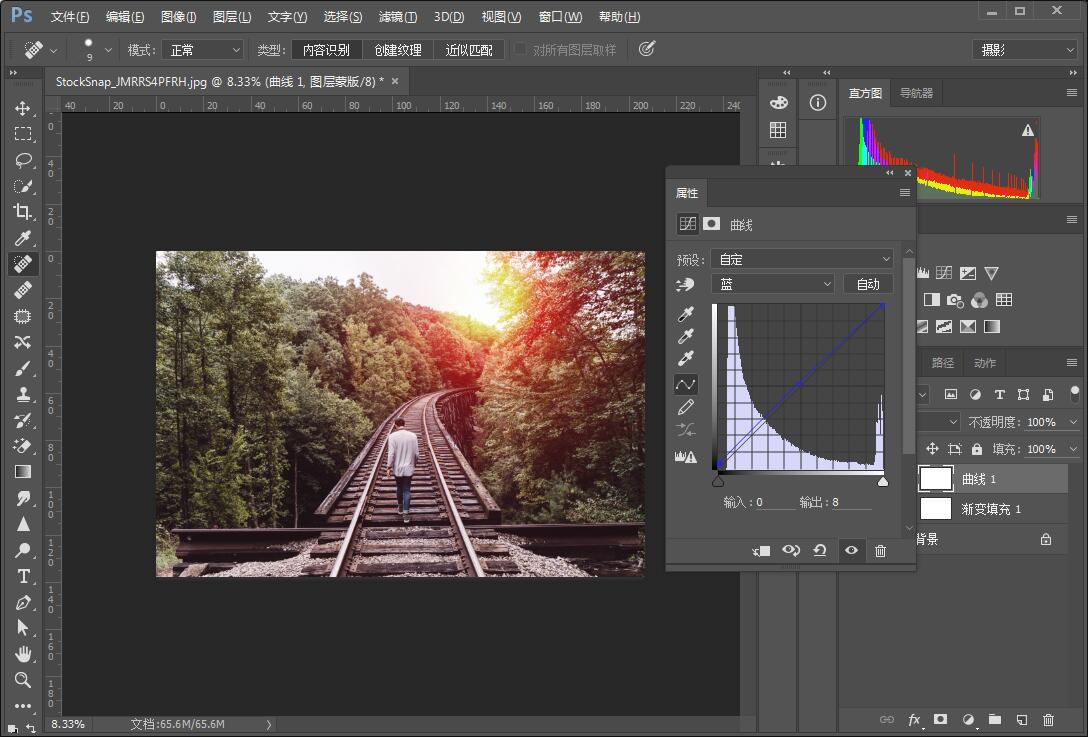
Task: Select the Dodge tool
Action: pos(23,550)
